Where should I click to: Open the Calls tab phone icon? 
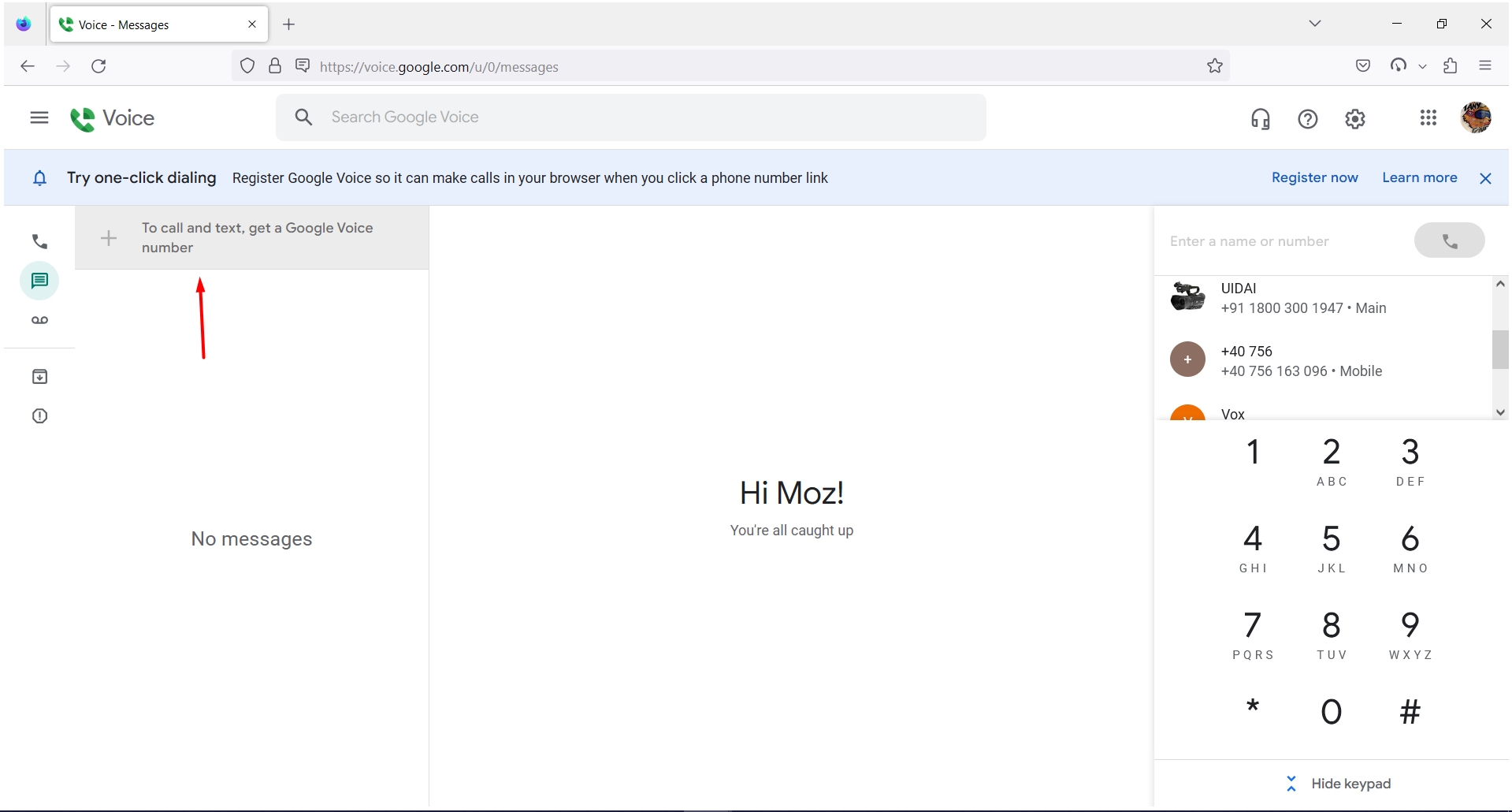[x=39, y=241]
